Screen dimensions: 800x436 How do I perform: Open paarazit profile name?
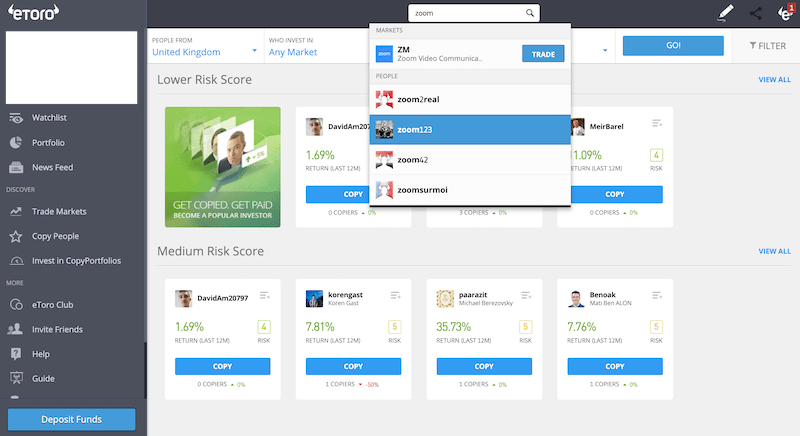click(473, 295)
